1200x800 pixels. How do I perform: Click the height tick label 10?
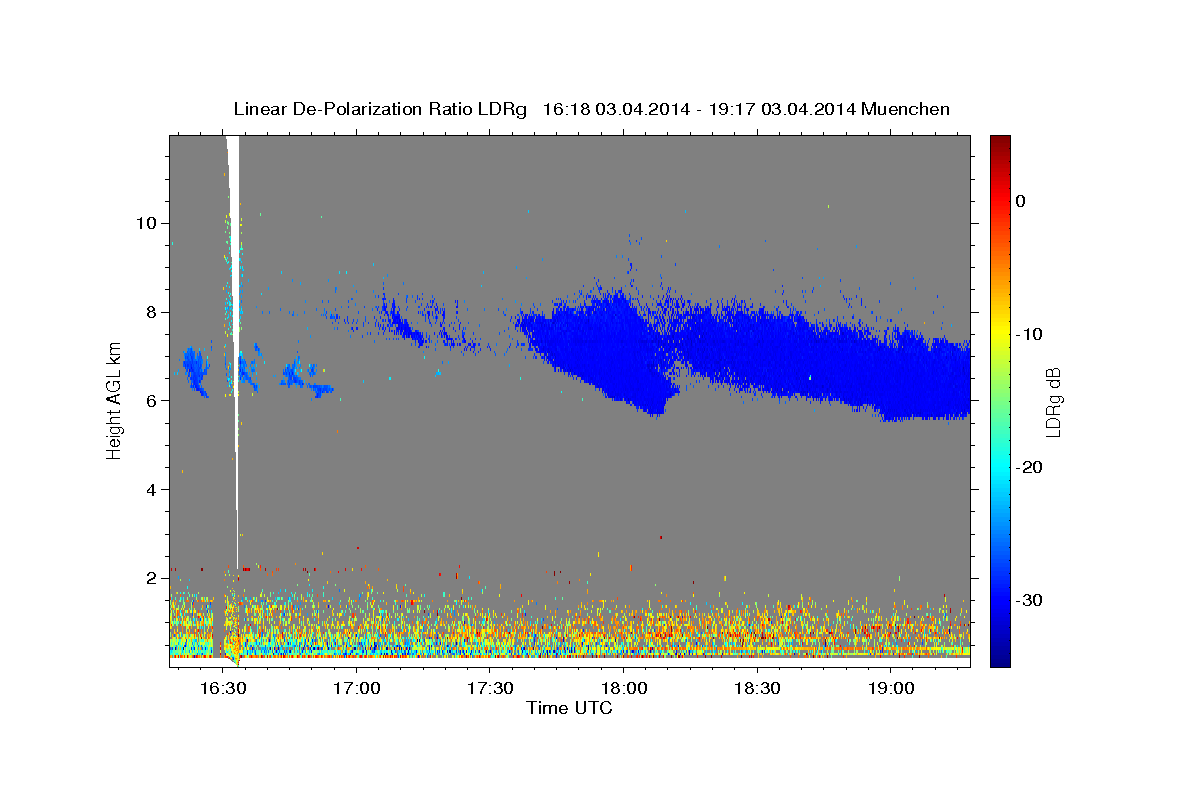[x=148, y=223]
